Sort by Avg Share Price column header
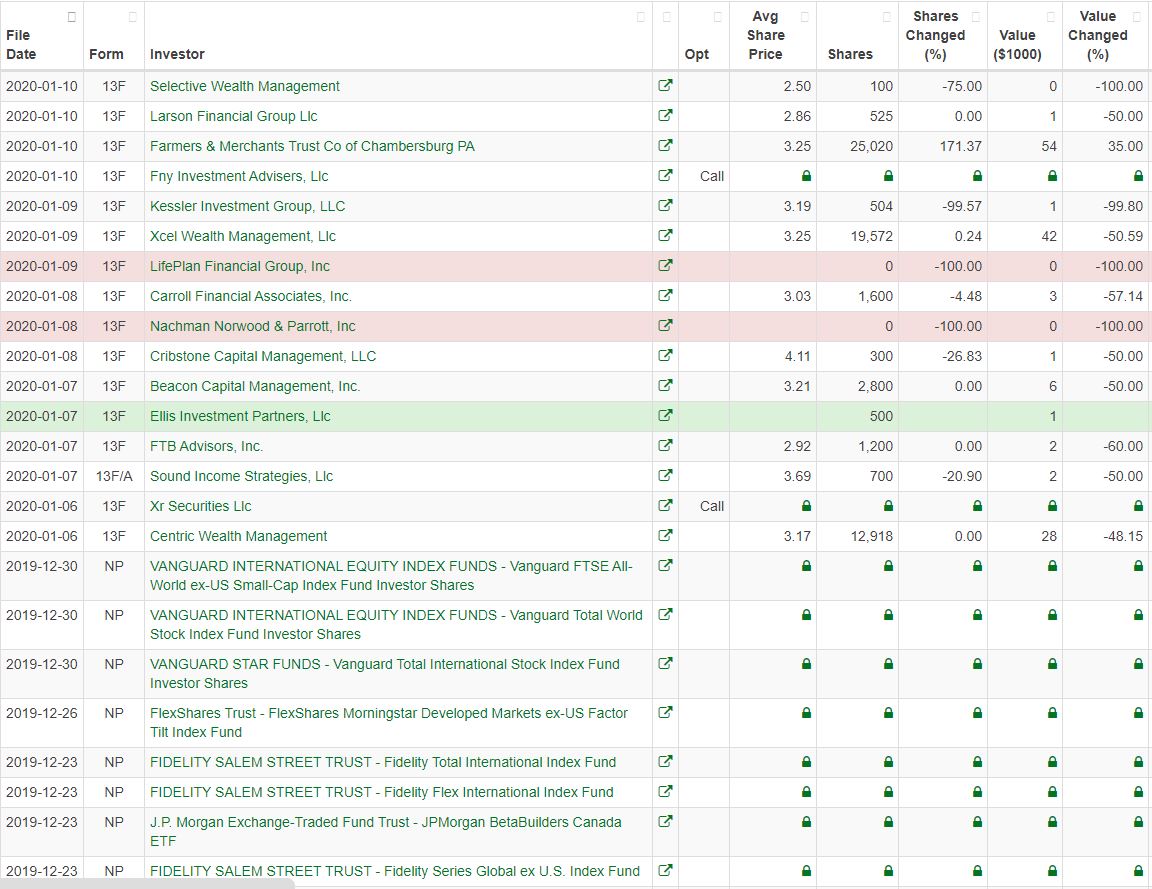 point(773,36)
